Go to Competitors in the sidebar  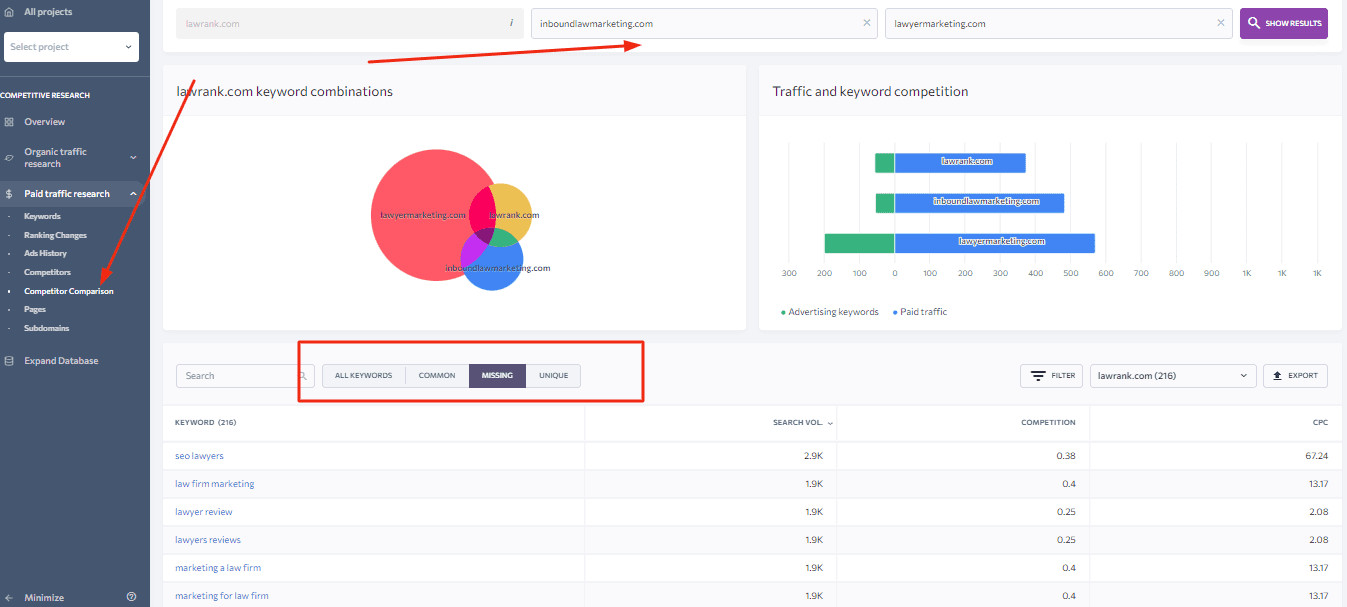pos(47,272)
